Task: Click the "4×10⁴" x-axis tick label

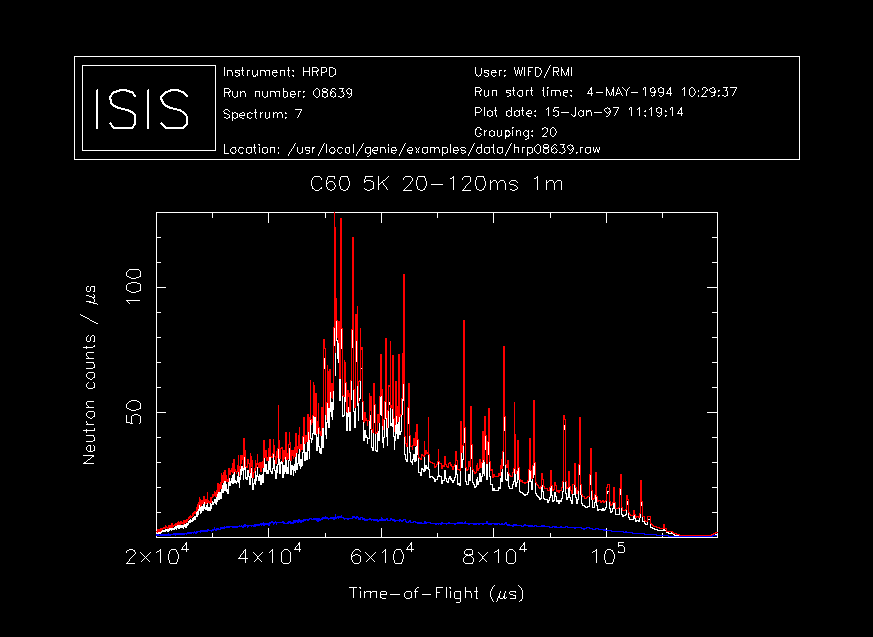Action: (x=269, y=555)
